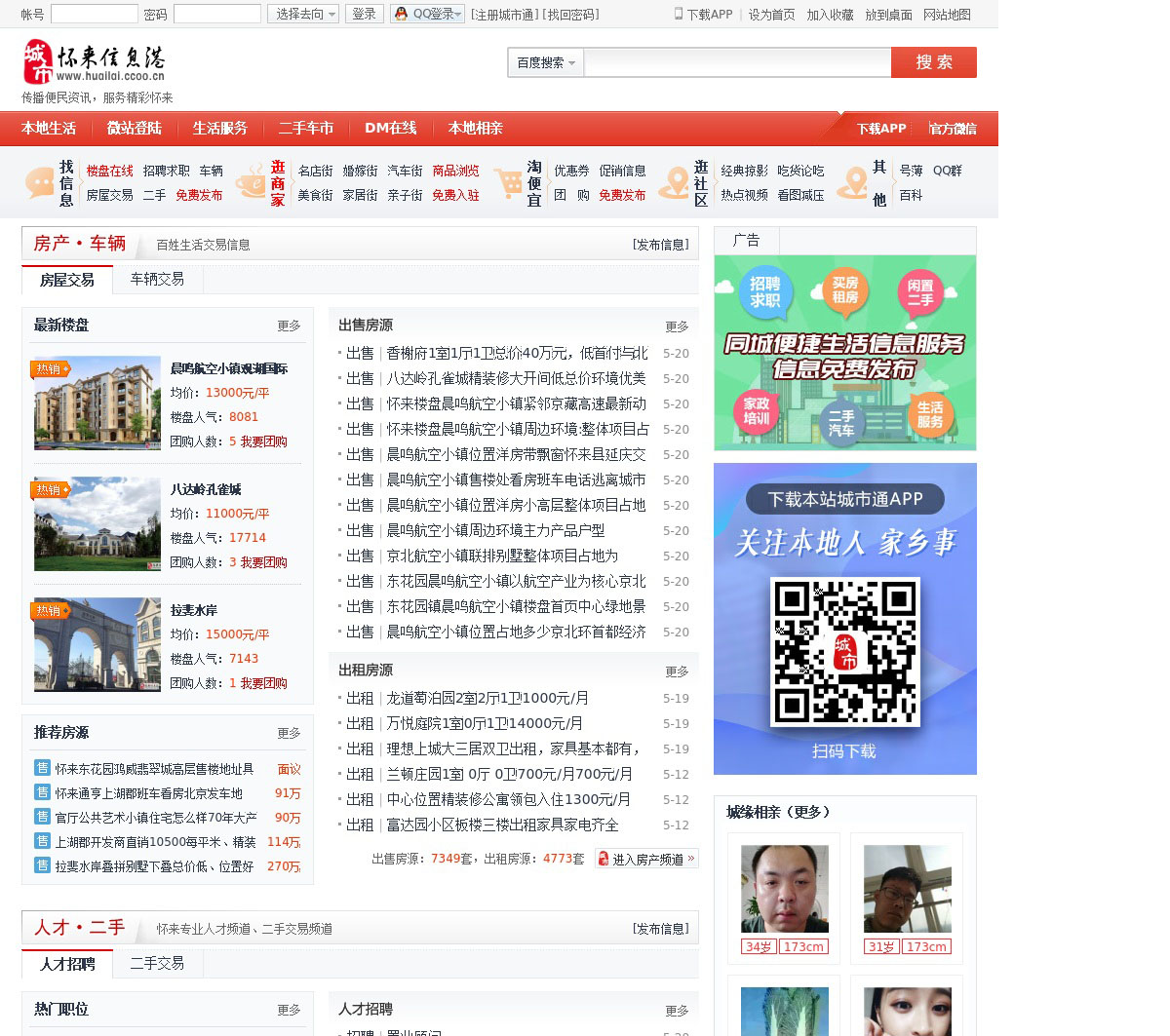Click the 招聘求职 bubble in the ad banner
This screenshot has height=1036, width=1170.
765,291
